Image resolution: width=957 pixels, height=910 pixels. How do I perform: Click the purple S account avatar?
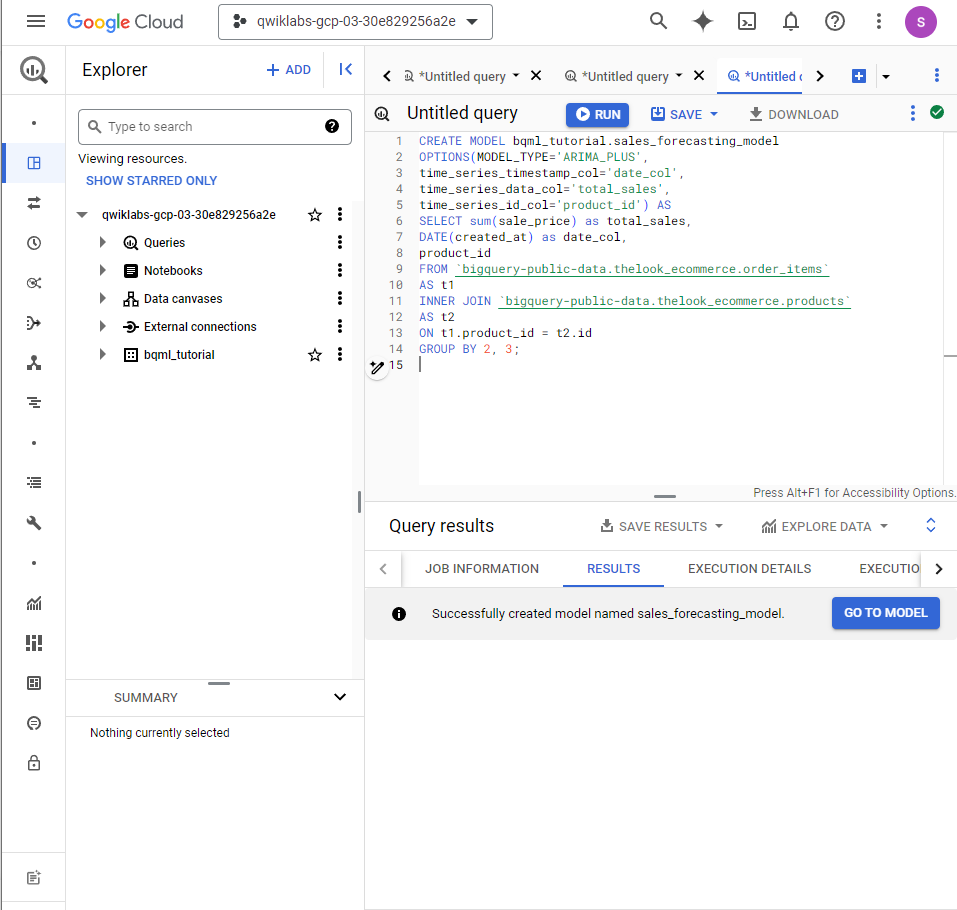[920, 22]
